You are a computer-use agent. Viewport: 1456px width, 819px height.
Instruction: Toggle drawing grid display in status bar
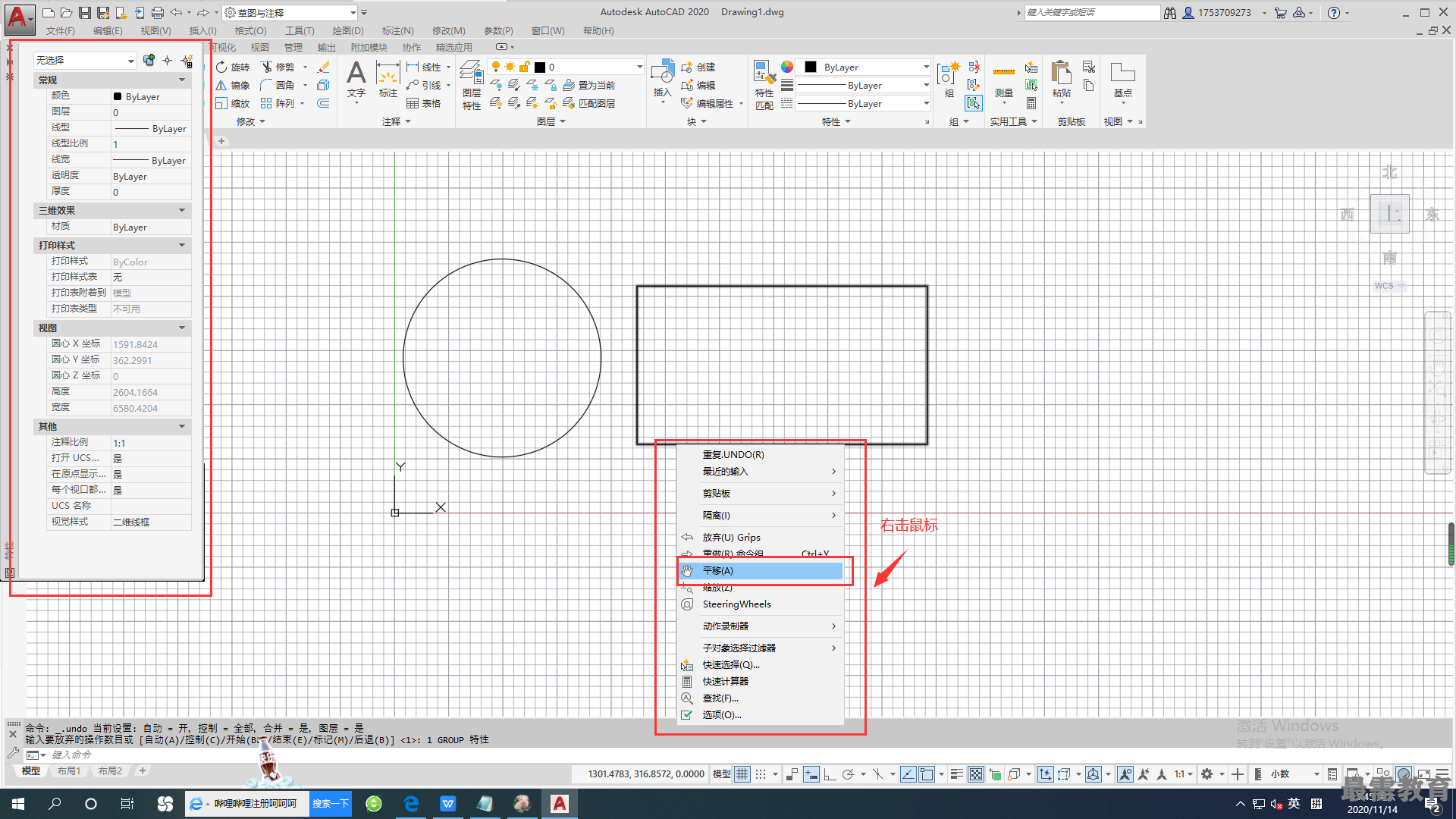[x=742, y=774]
